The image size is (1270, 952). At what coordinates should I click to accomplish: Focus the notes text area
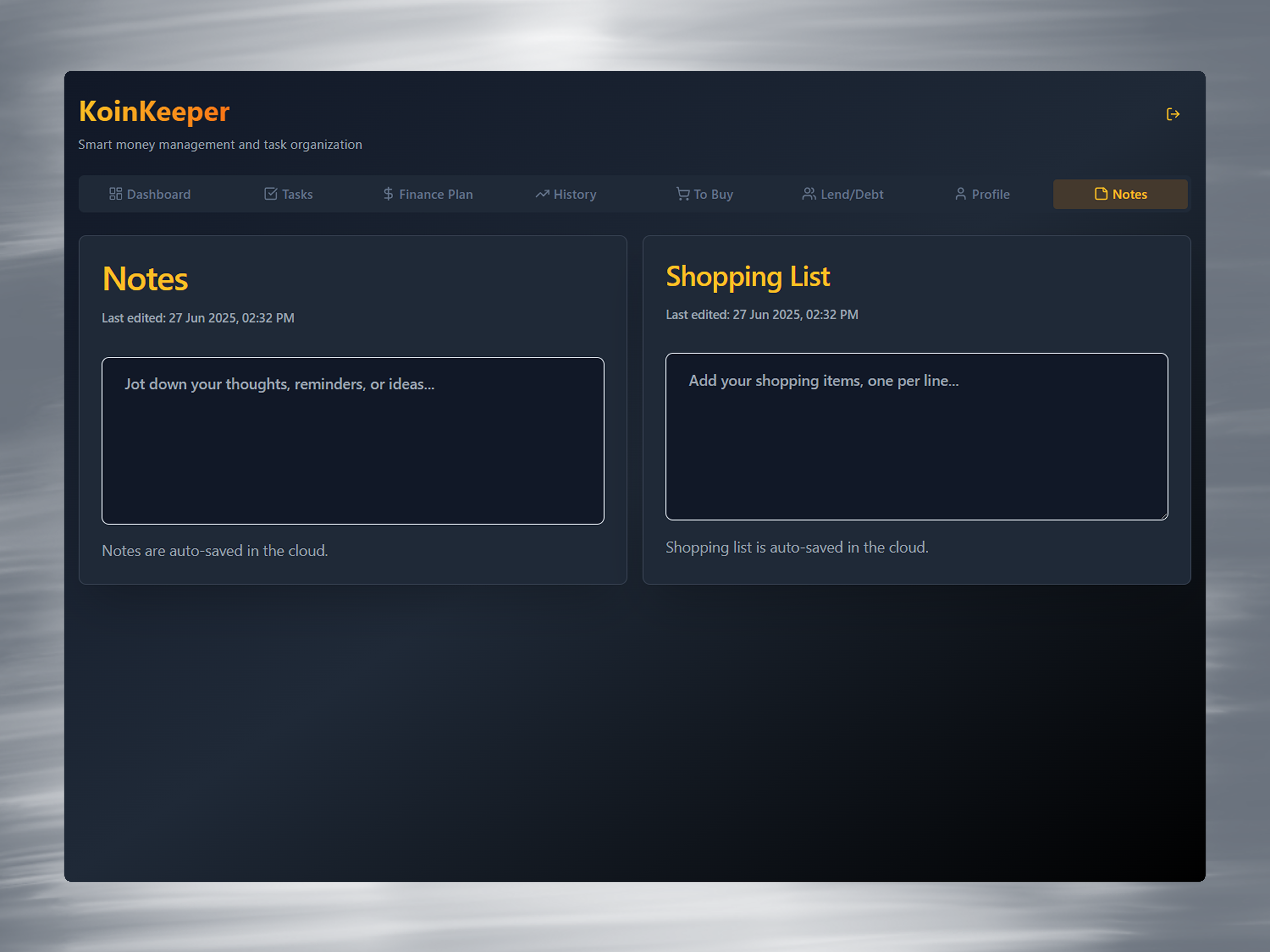coord(353,441)
